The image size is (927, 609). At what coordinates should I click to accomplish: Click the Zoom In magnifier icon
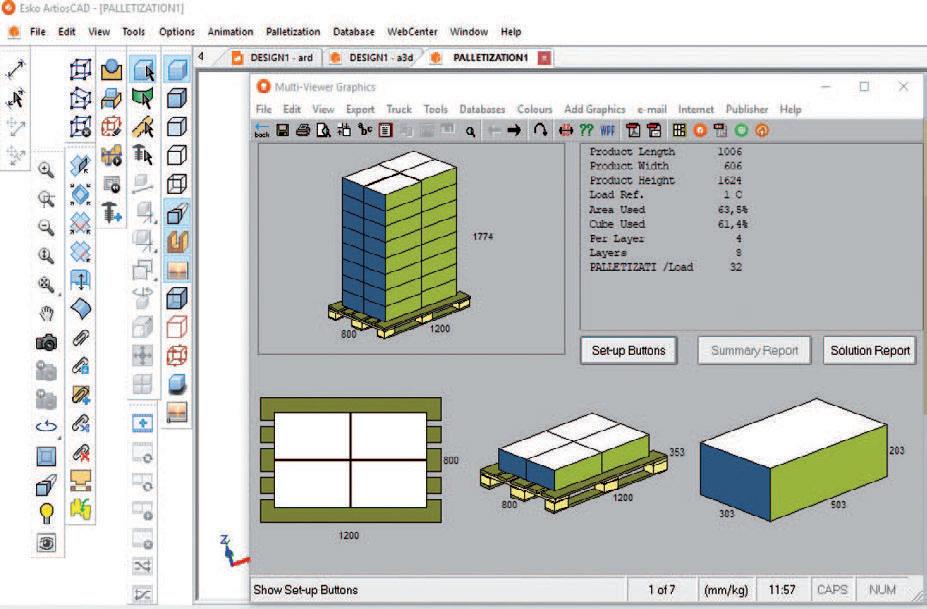point(46,170)
